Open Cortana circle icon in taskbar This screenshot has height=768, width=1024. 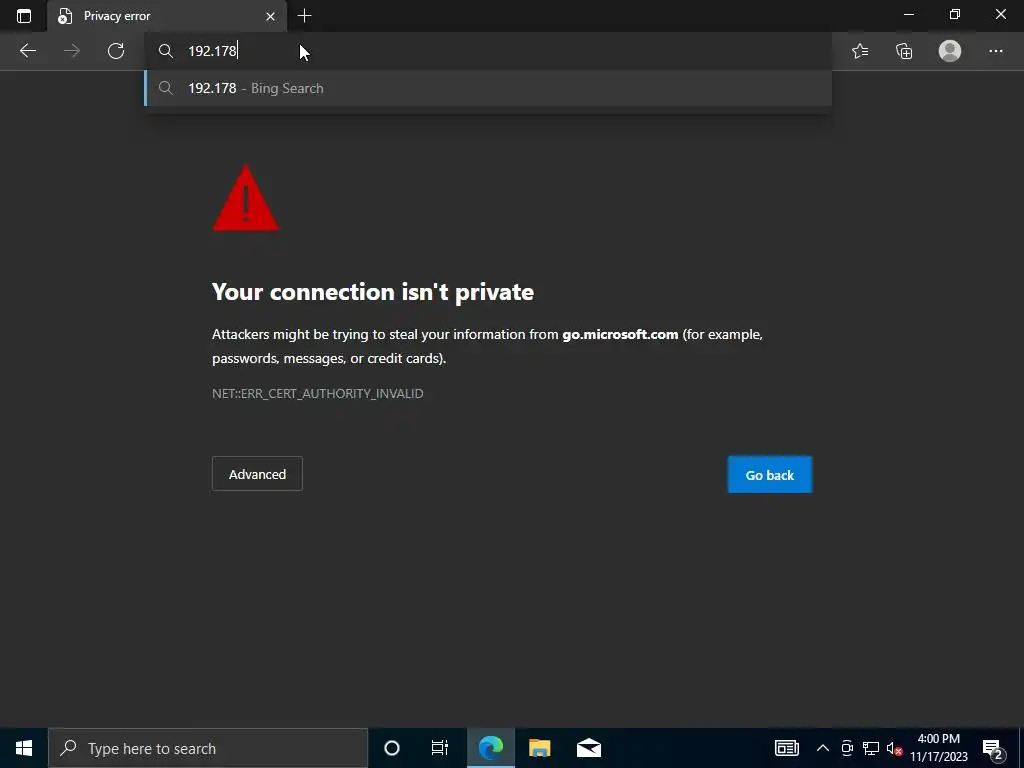coord(392,748)
